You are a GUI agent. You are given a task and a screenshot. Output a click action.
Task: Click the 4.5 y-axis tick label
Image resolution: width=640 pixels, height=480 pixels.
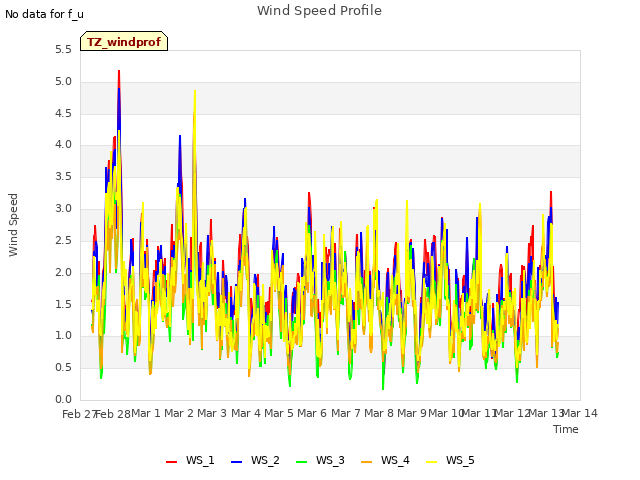pos(63,113)
